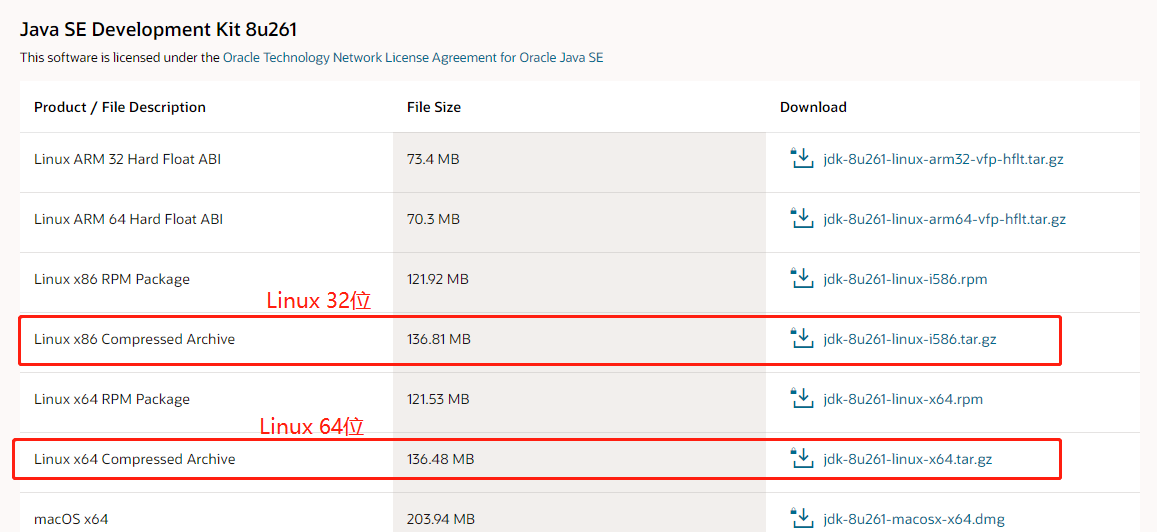Screen dimensions: 1157x532
Task: Open Oracle Technology Network License Agreement link
Action: pos(413,57)
